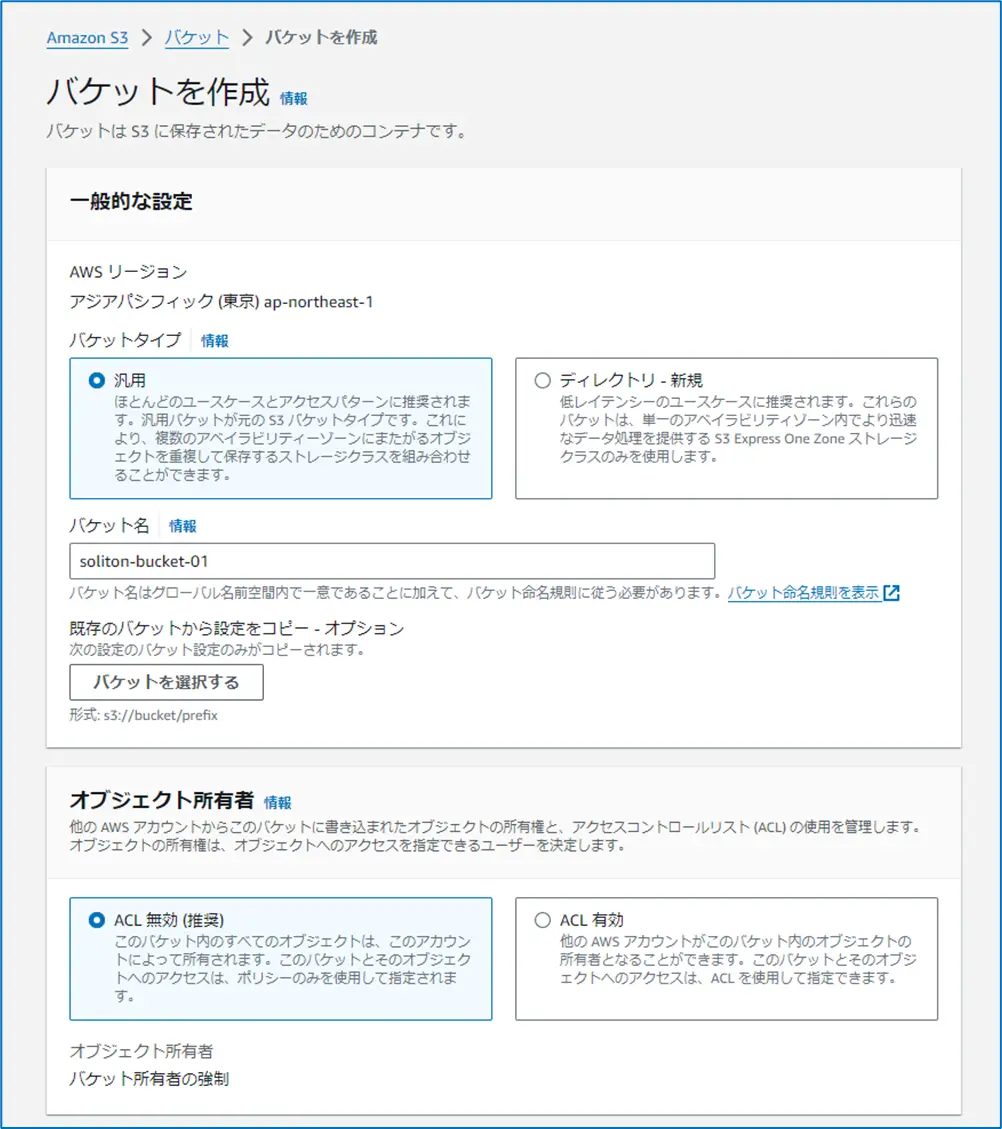This screenshot has width=1002, height=1129.
Task: Open 情報 link next to オブジェクト所有者
Action: pos(277,802)
